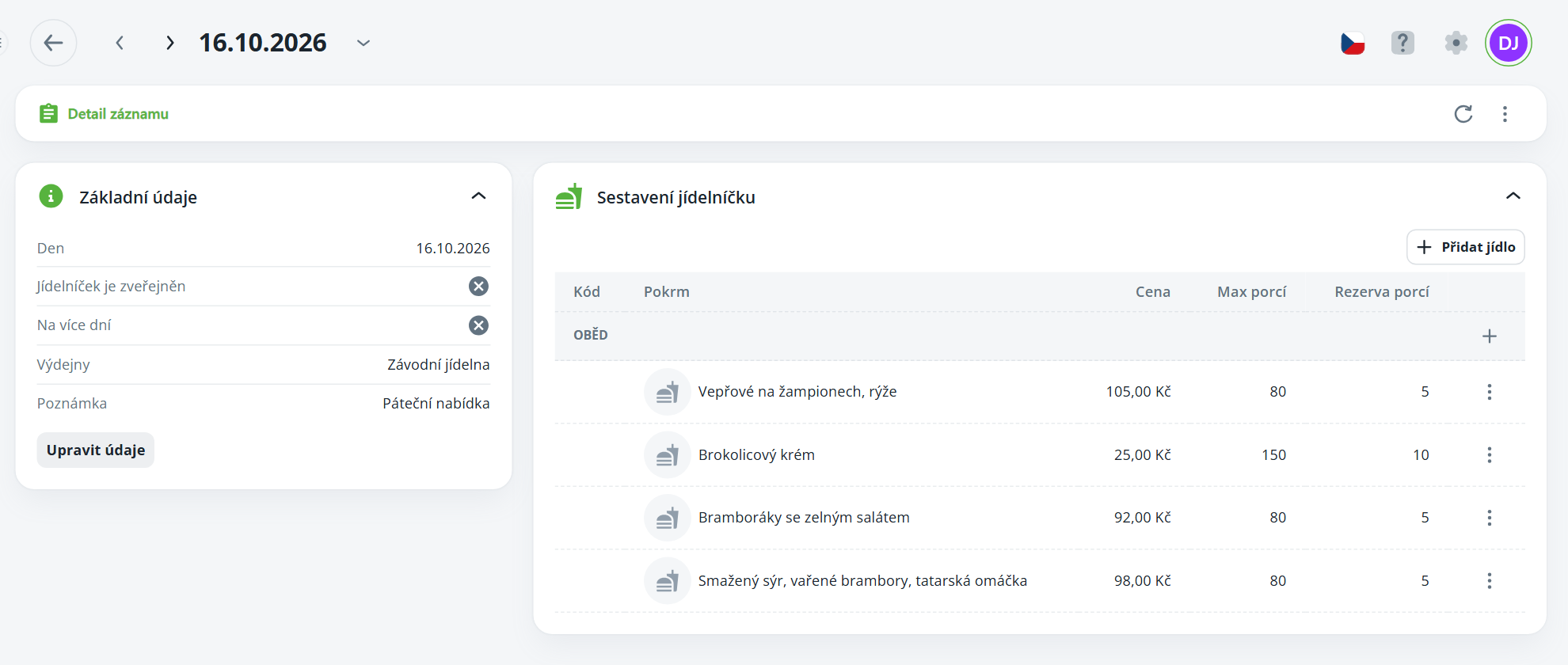Go to previous day with left chevron

120,43
